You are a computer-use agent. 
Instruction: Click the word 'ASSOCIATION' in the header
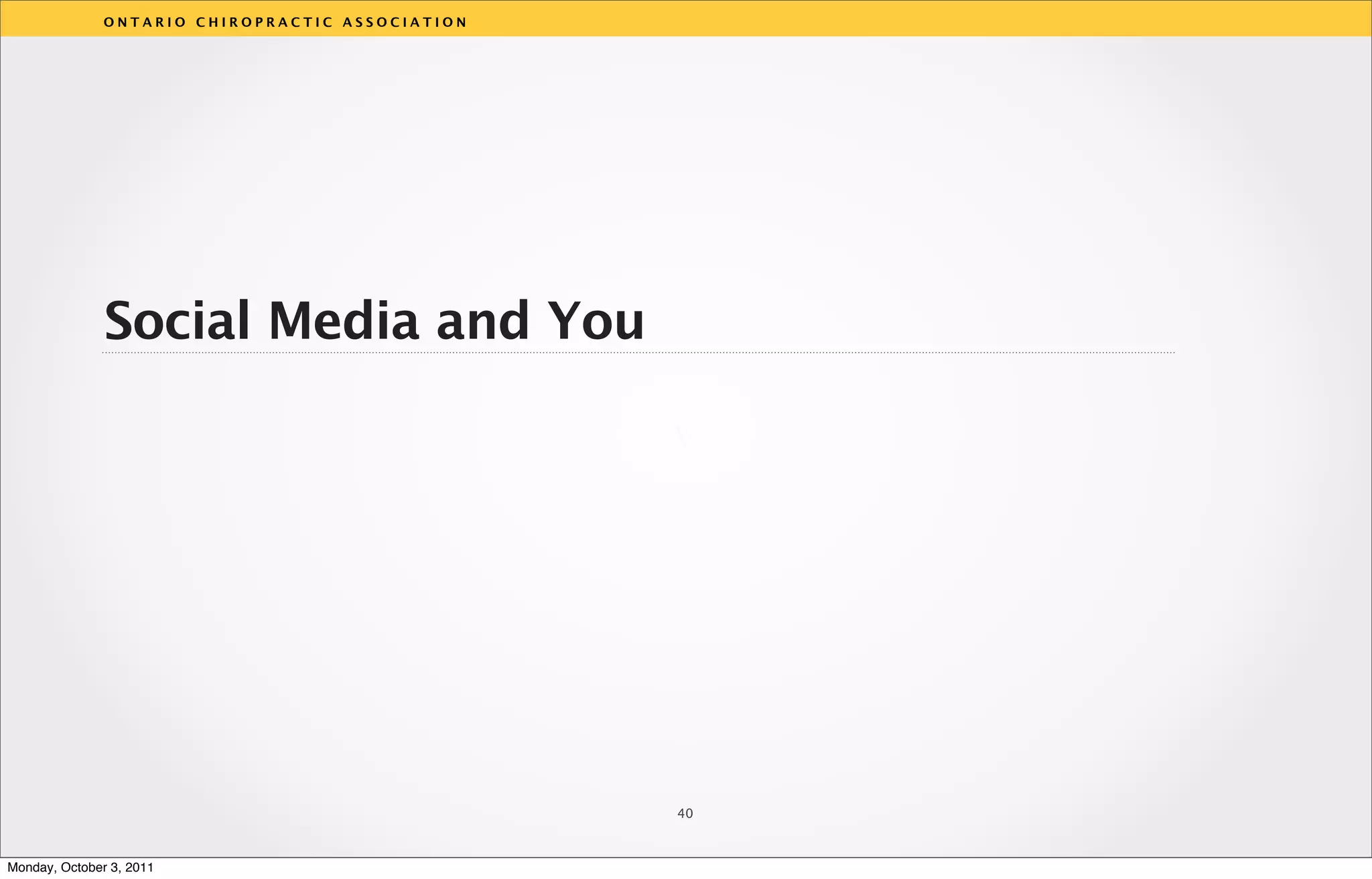[x=405, y=22]
